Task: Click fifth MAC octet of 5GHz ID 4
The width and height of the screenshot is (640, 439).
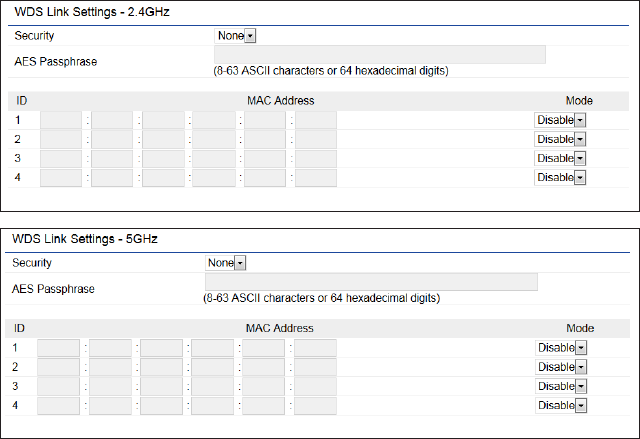Action: click(x=264, y=405)
